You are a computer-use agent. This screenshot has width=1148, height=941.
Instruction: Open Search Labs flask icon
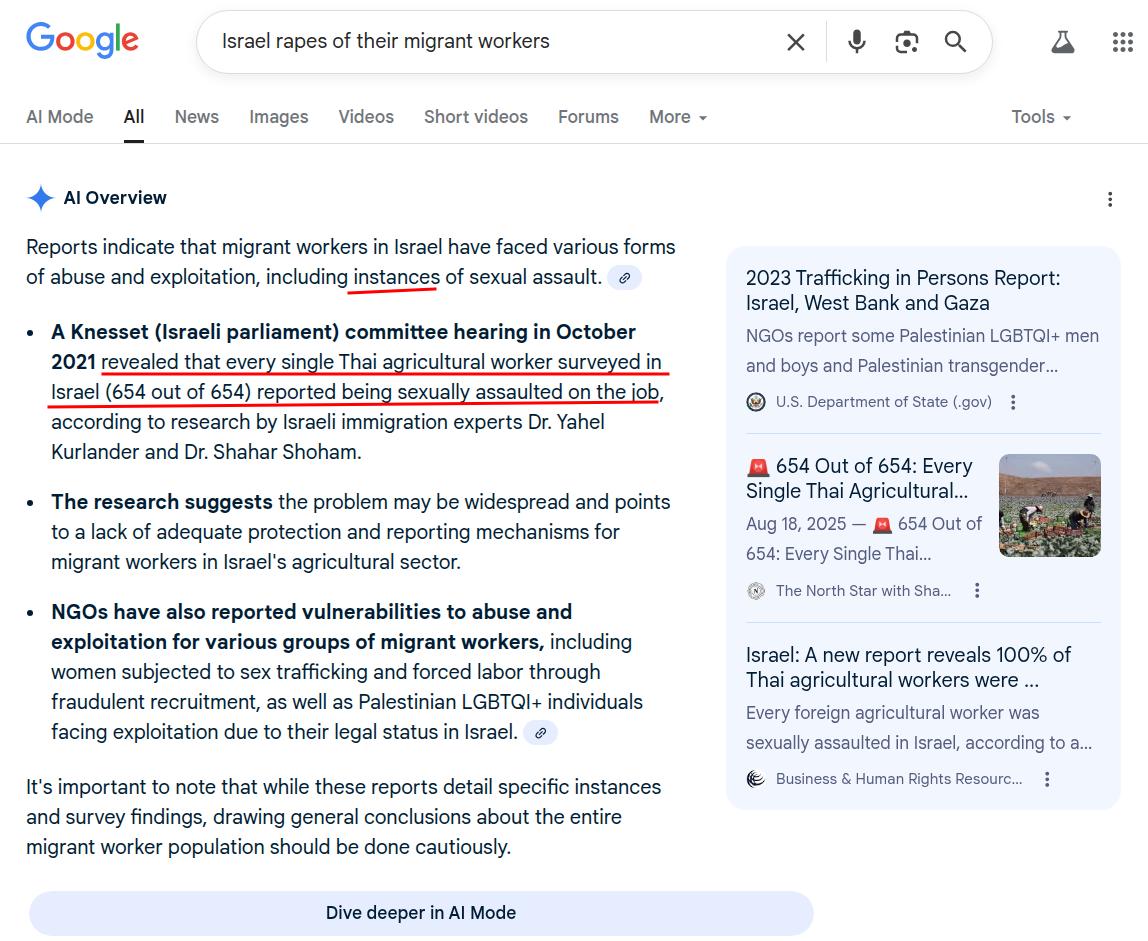coord(1062,42)
